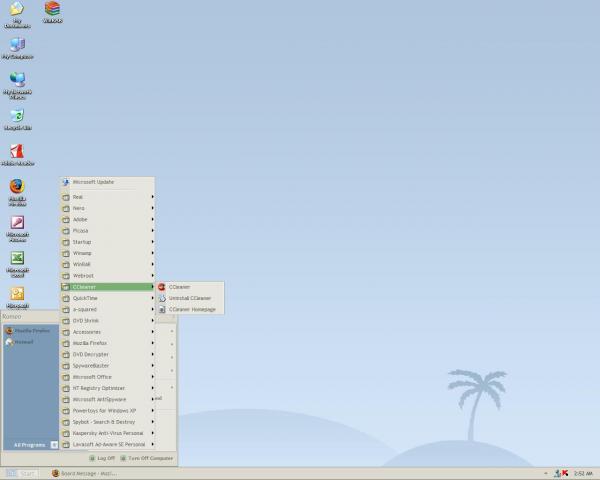Click the All Programs button
This screenshot has width=600, height=480.
pos(35,445)
